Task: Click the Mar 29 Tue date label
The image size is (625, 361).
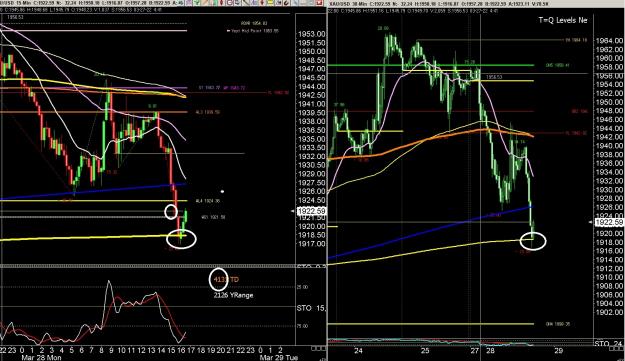Action: [279, 357]
